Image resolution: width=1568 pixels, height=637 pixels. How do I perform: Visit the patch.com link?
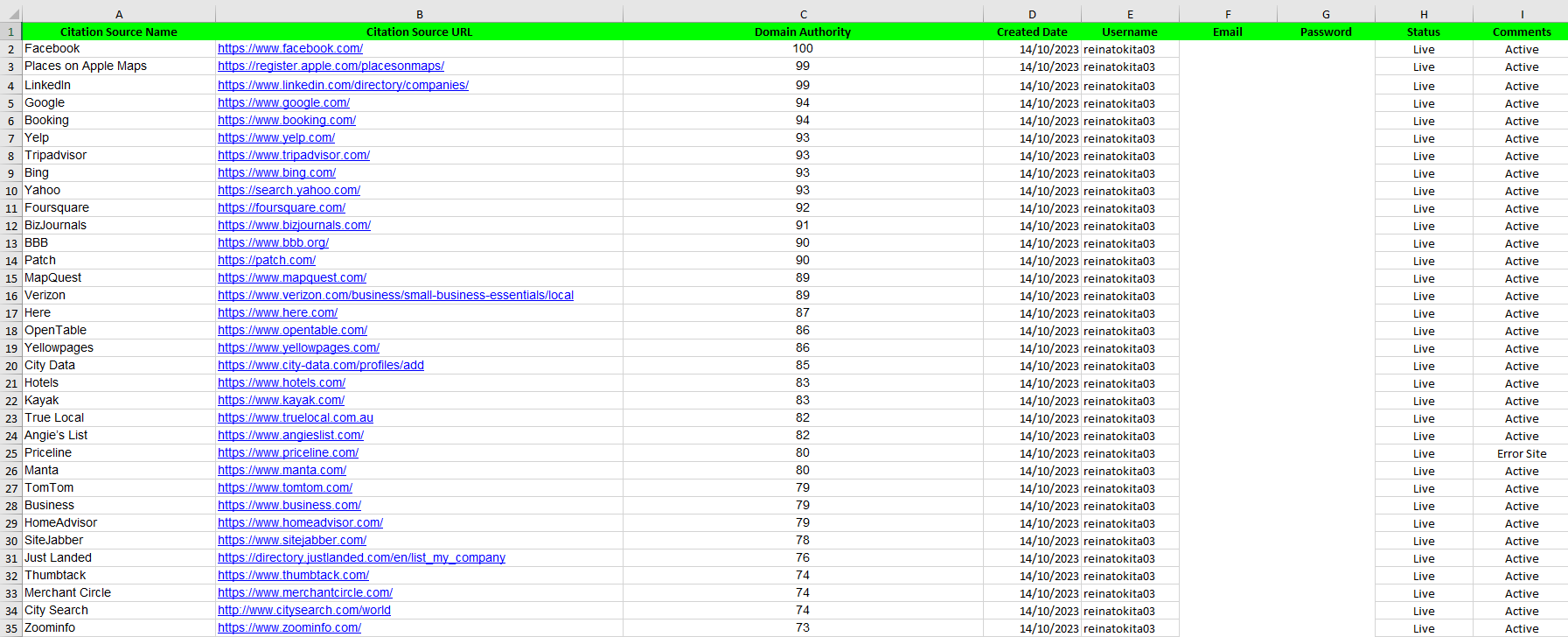(267, 261)
